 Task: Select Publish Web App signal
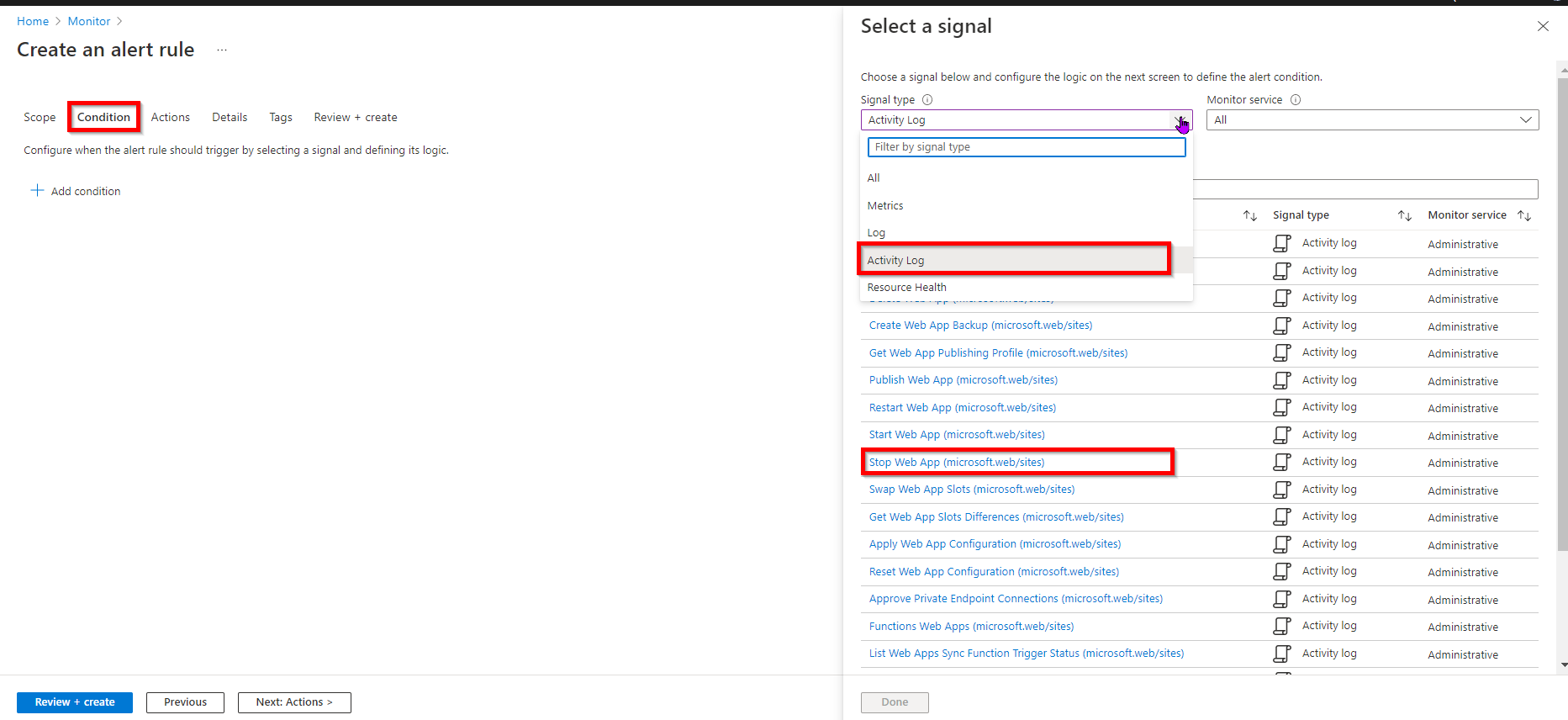(x=964, y=380)
